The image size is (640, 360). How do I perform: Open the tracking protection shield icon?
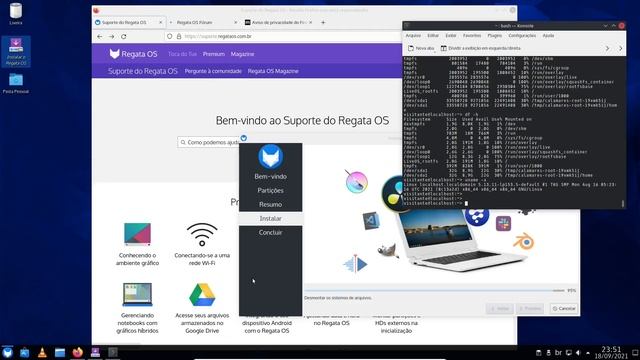point(170,36)
